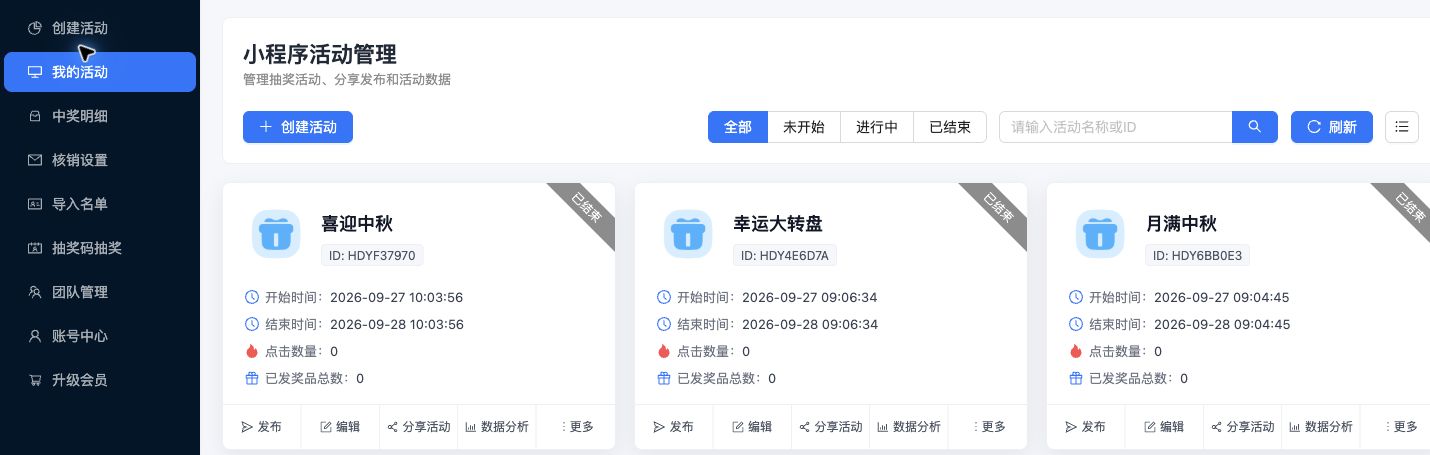1430x455 pixels.
Task: Switch to list view icon
Action: [x=1402, y=127]
